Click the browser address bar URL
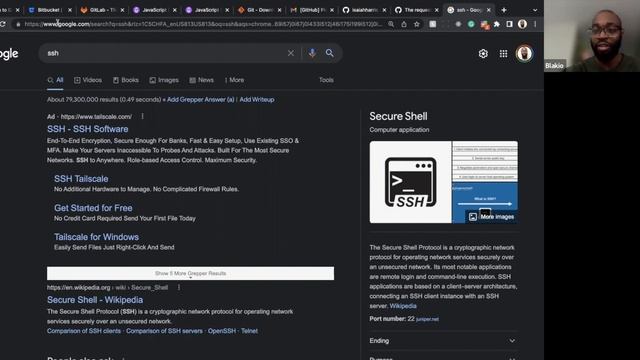 click(202, 24)
